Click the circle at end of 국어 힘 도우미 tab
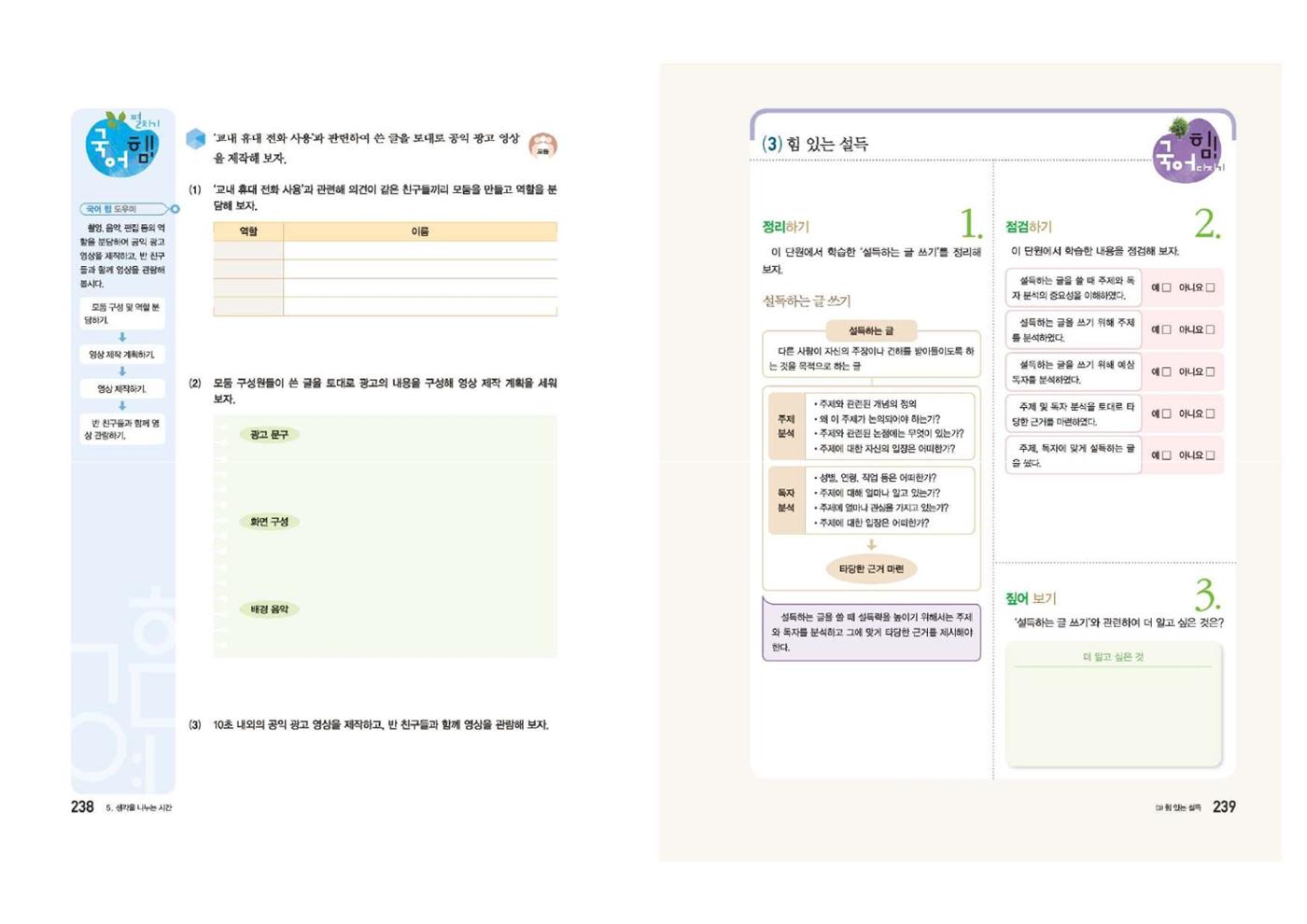Viewport: 1307px width, 924px height. (175, 209)
